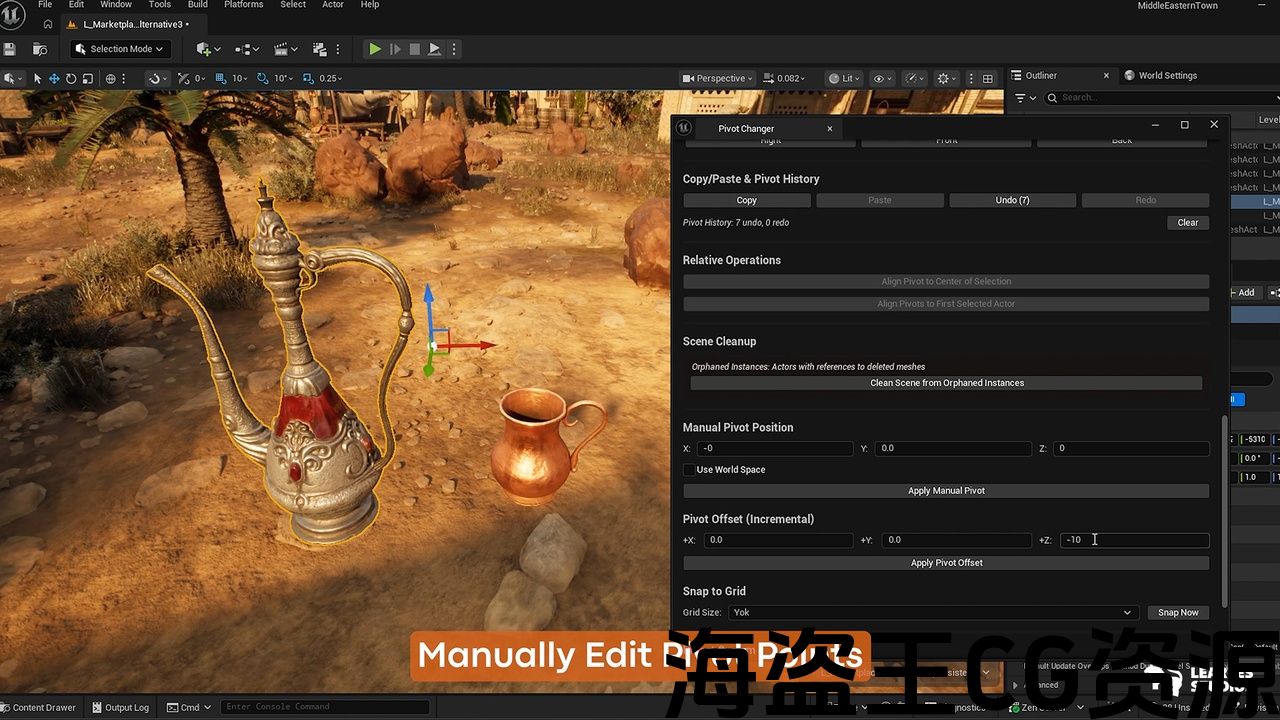Click the green Play button in toolbar
This screenshot has height=720, width=1280.
(x=374, y=49)
